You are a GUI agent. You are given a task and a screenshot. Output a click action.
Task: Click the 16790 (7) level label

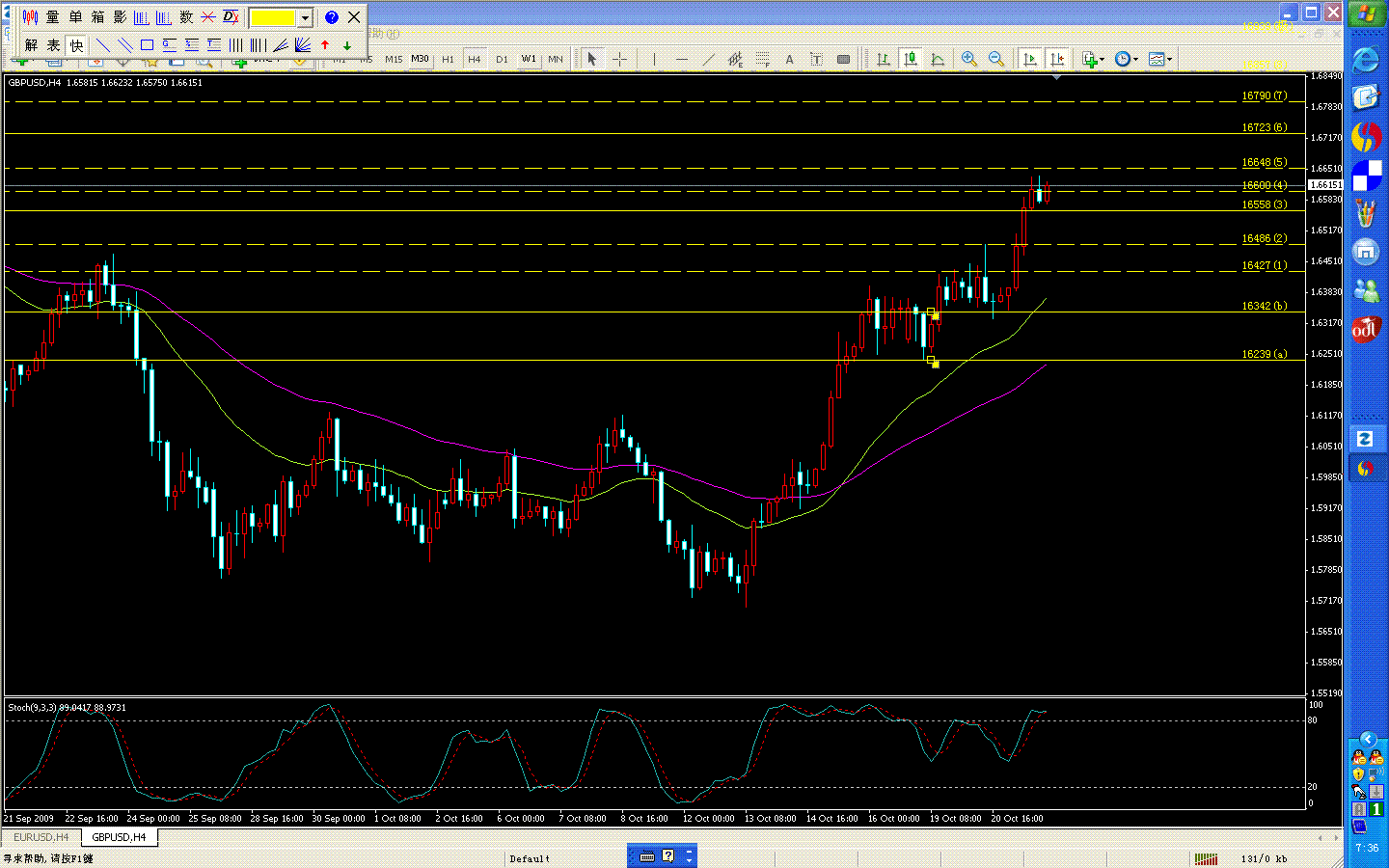point(1264,95)
